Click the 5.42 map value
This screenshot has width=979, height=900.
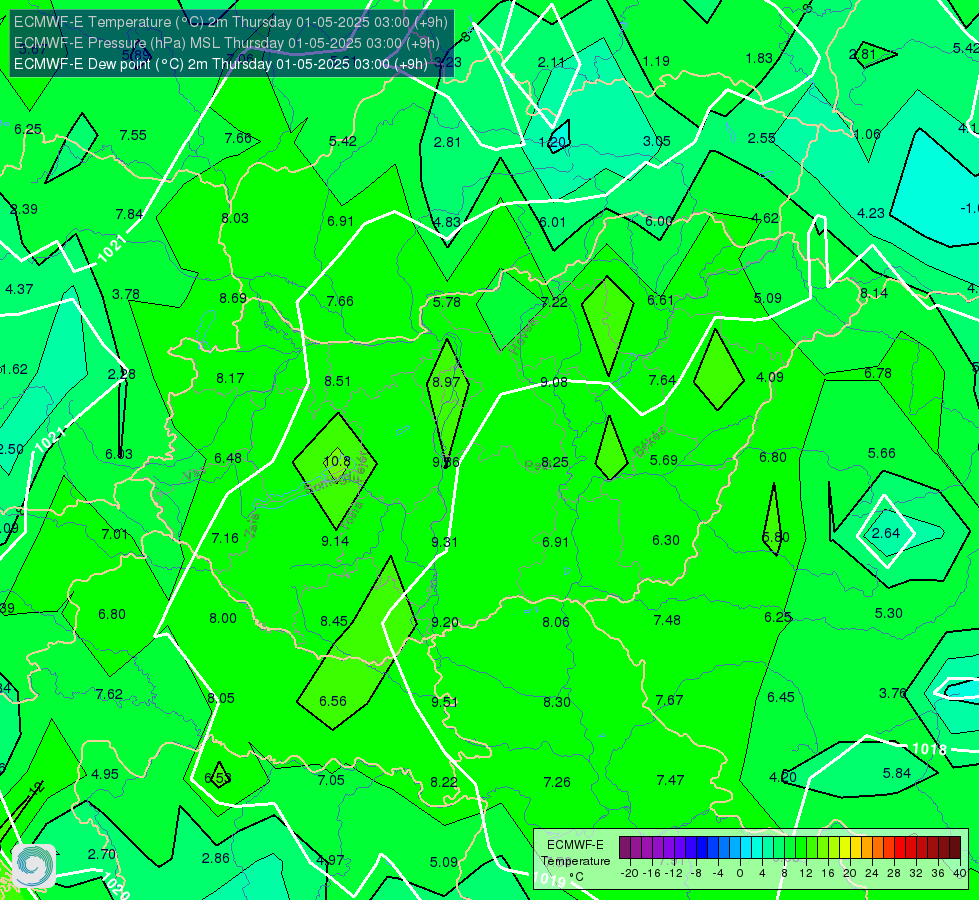(x=343, y=141)
